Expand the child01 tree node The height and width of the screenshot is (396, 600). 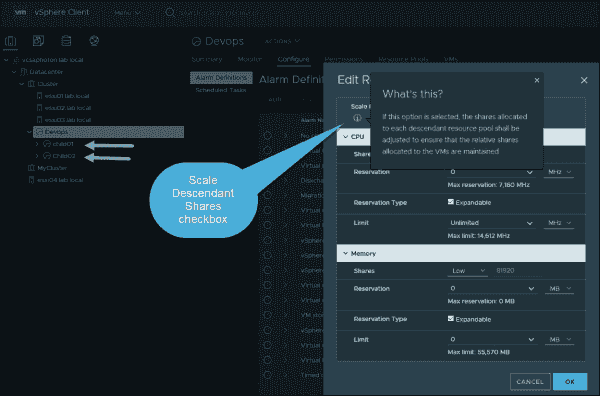[37, 144]
